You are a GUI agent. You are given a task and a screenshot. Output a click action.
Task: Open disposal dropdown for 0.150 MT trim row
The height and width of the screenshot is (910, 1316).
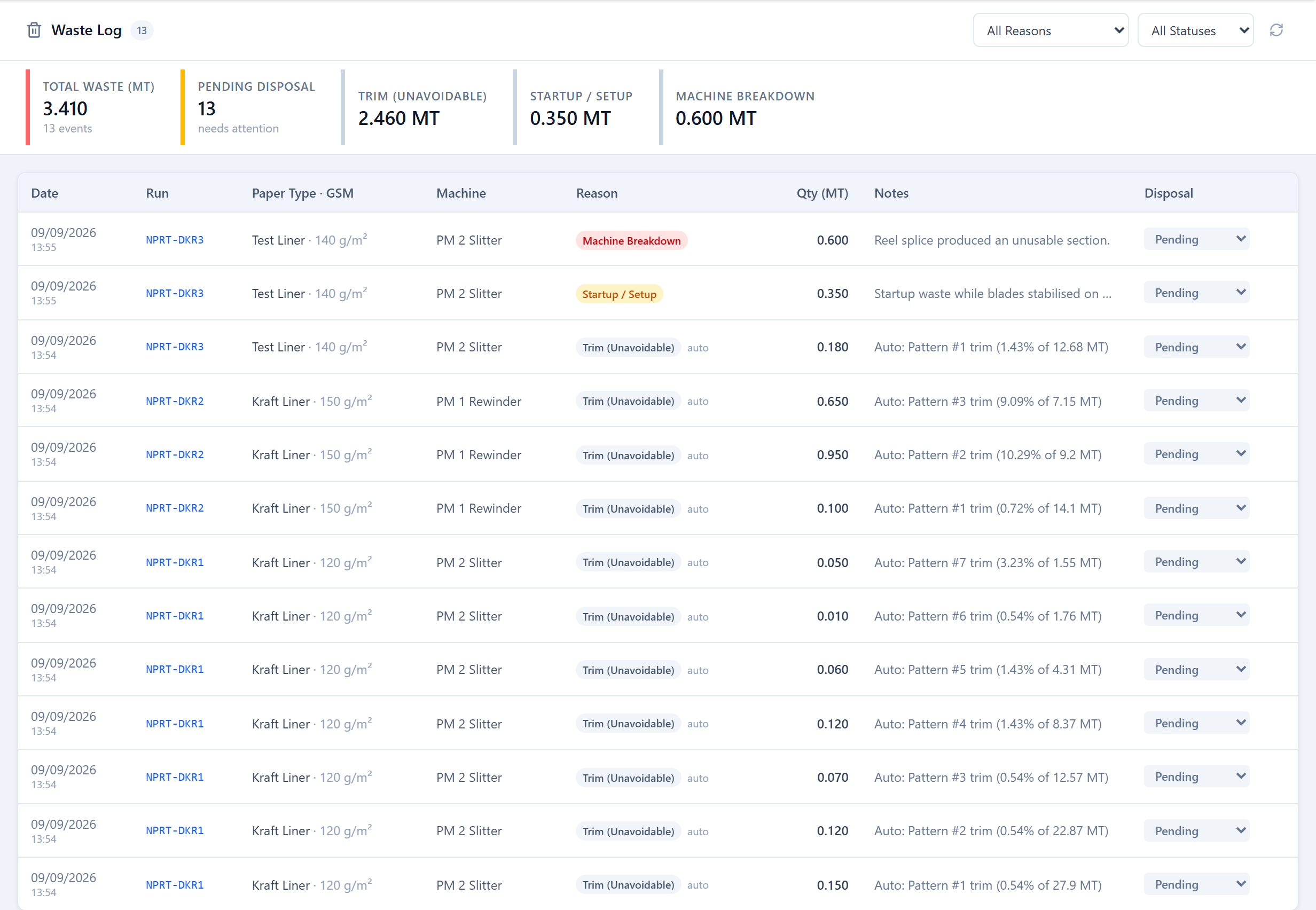pyautogui.click(x=1196, y=885)
